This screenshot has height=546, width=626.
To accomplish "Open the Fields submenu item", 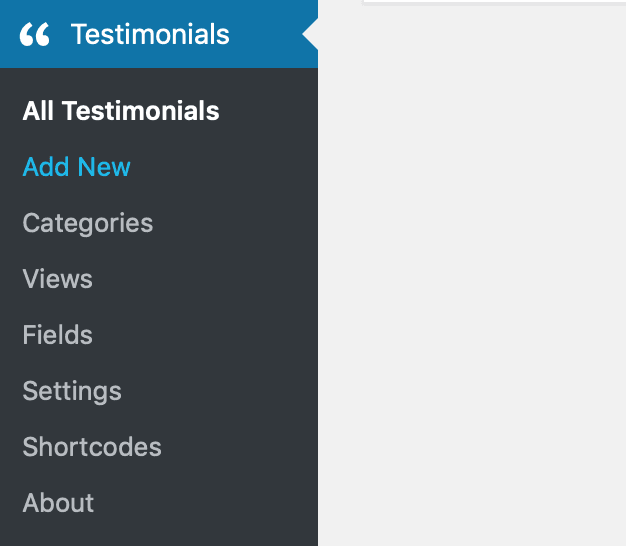I will [x=57, y=335].
